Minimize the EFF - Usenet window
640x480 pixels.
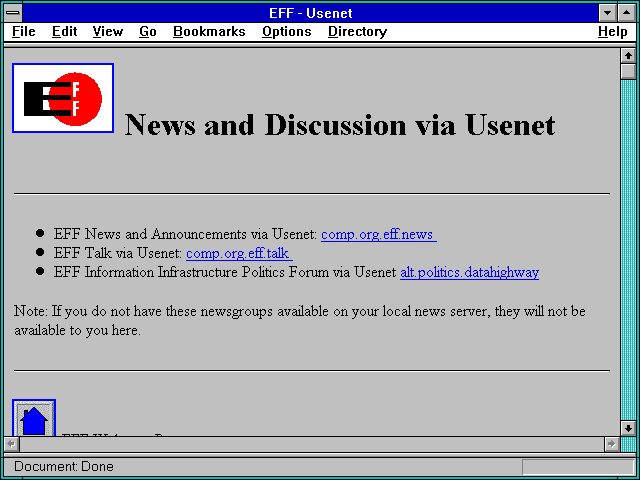607,13
